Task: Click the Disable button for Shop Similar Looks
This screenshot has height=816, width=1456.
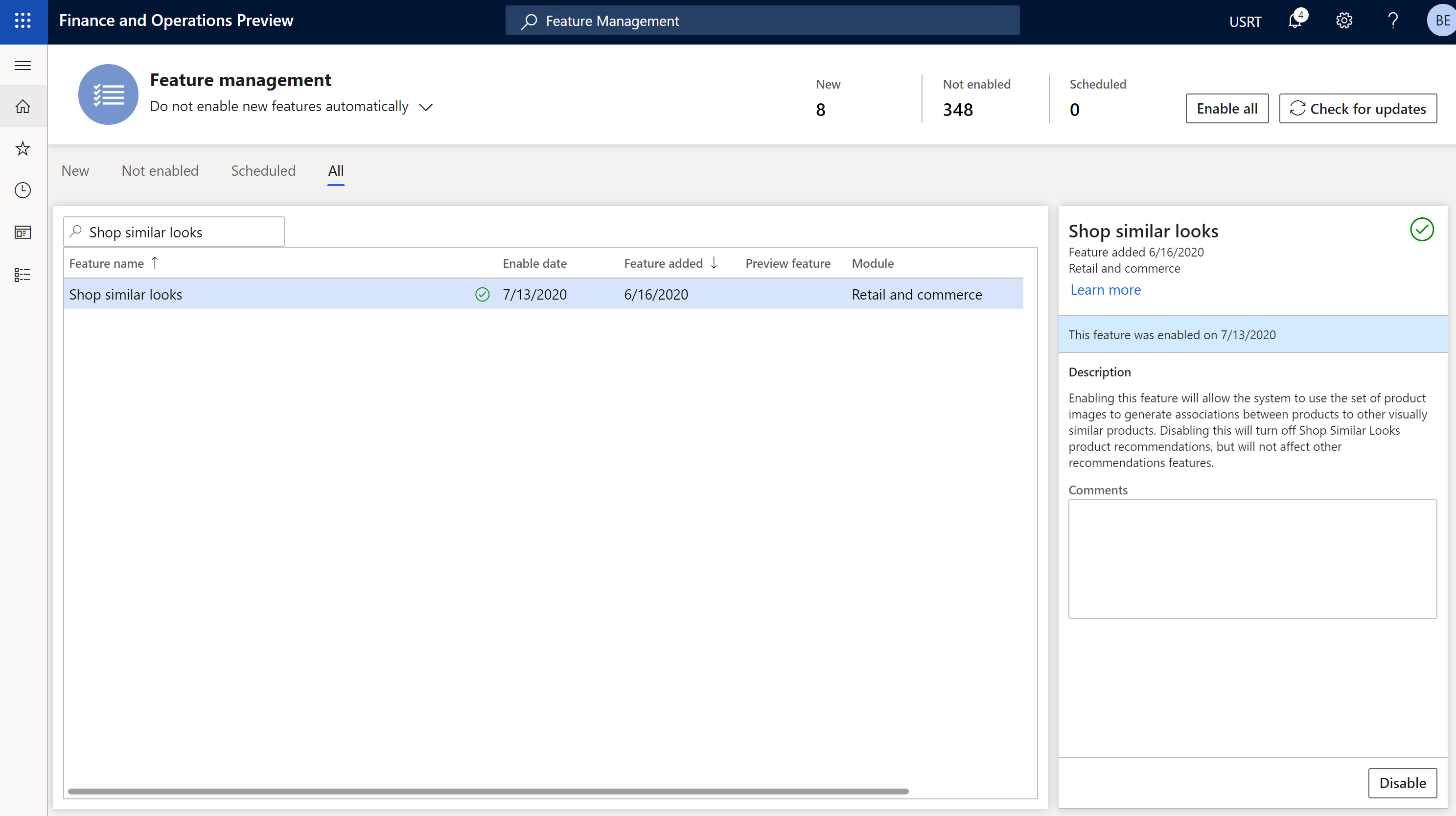Action: coord(1402,783)
